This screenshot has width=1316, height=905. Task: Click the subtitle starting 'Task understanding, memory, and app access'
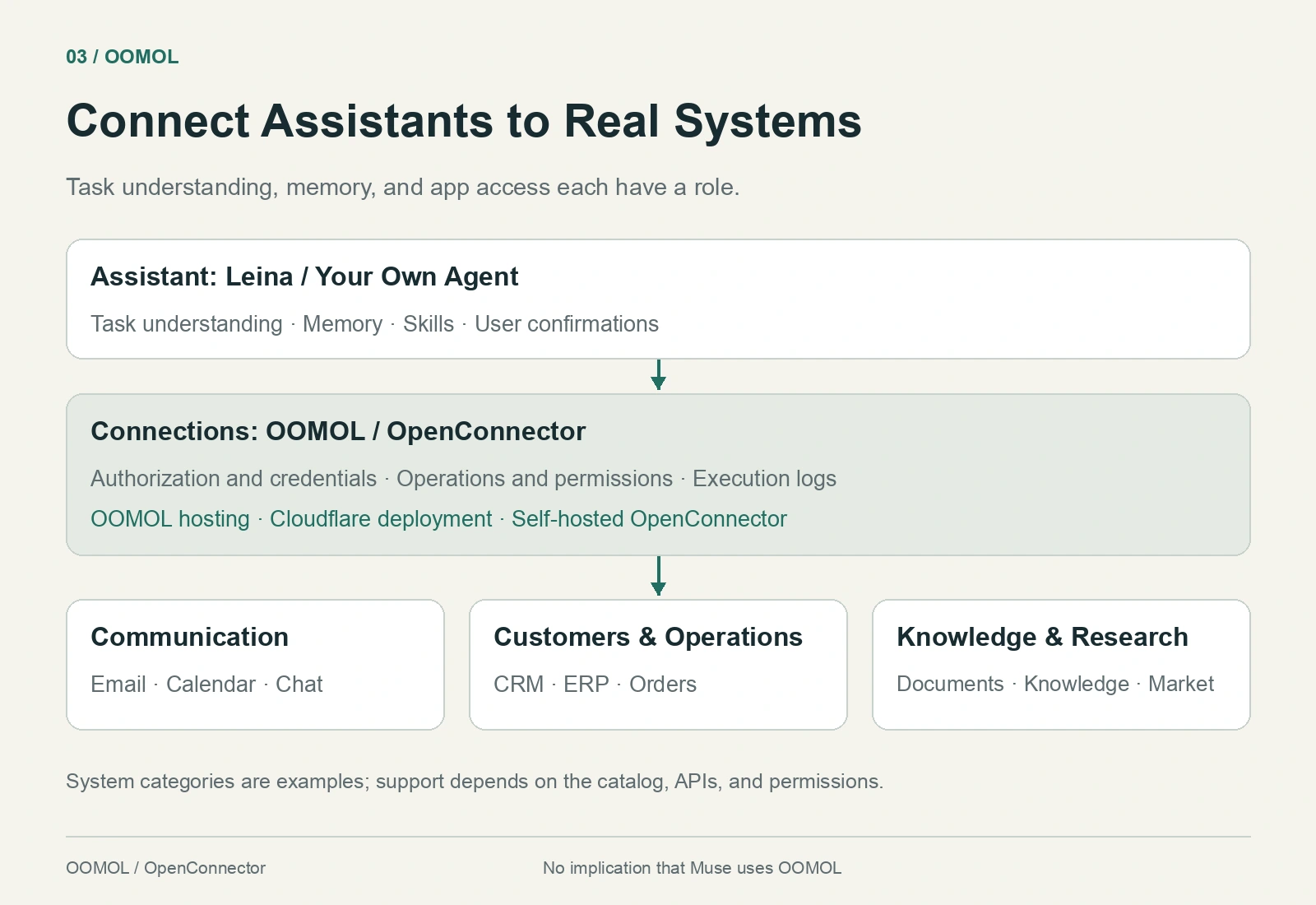click(402, 187)
